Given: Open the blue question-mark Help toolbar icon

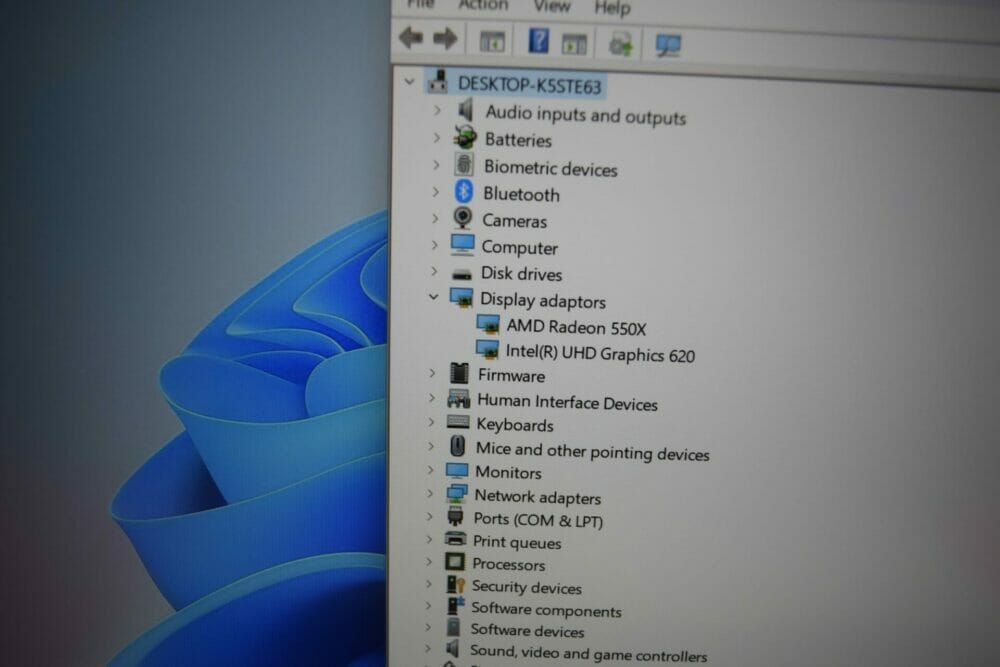Looking at the screenshot, I should pyautogui.click(x=538, y=41).
